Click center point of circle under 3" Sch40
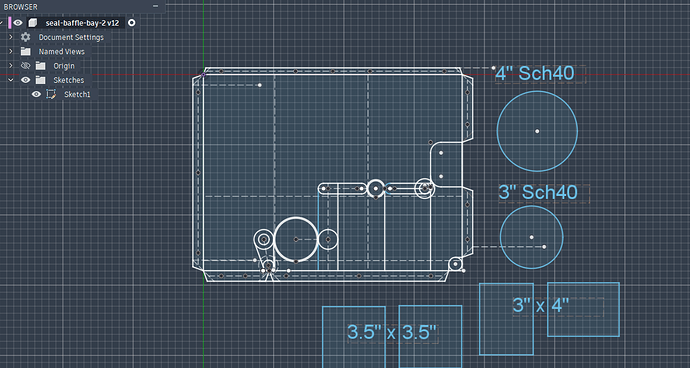The image size is (690, 368). (532, 237)
